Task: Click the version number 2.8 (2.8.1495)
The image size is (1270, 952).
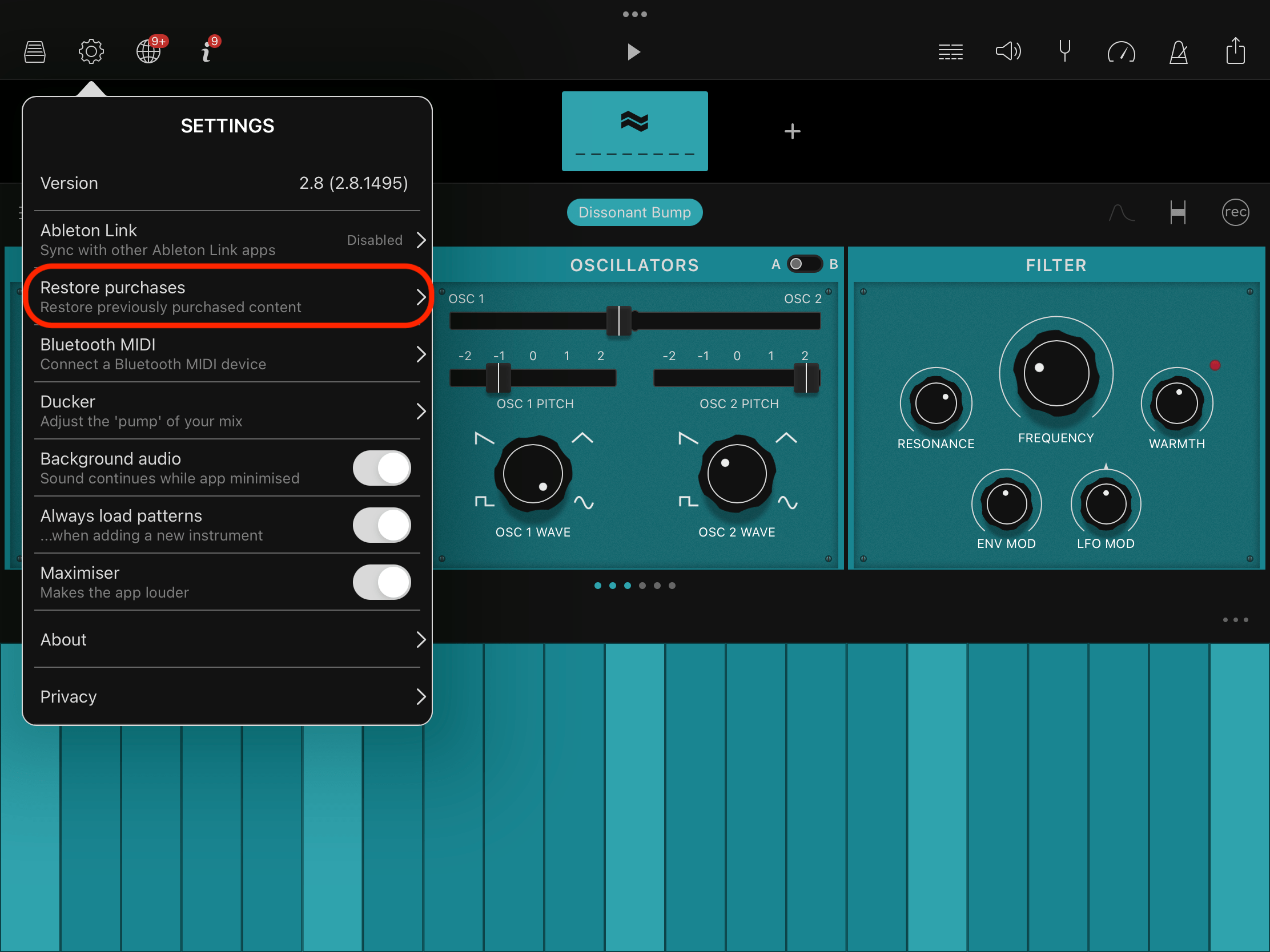Action: coord(353,183)
